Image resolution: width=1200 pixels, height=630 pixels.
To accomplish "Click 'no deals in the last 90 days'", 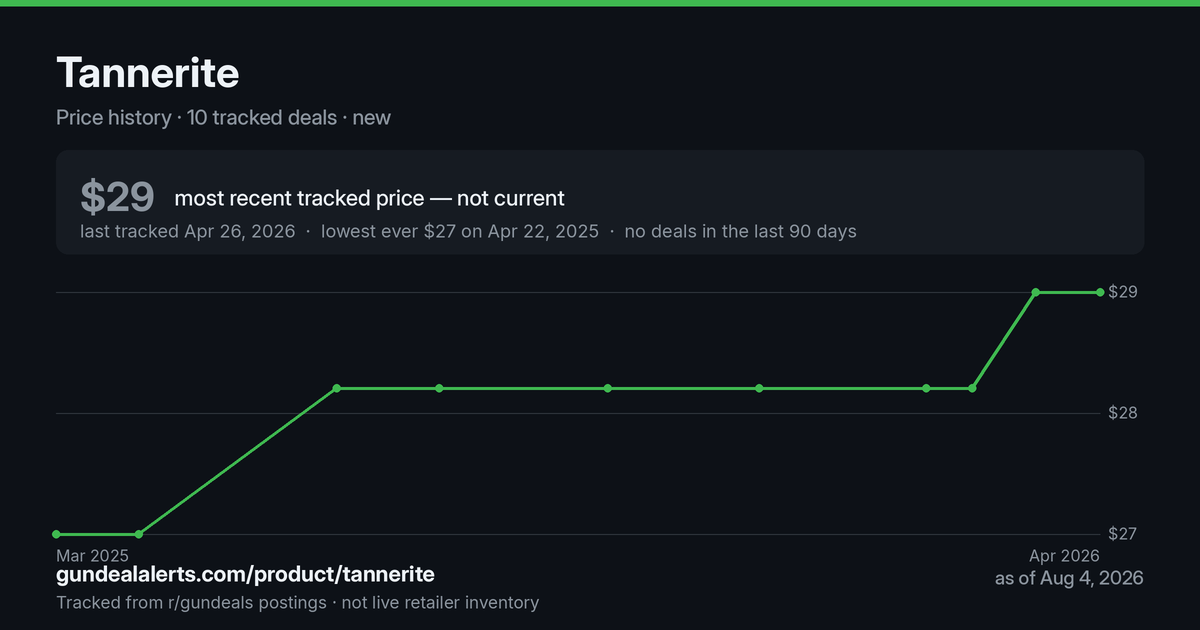I will tap(740, 231).
